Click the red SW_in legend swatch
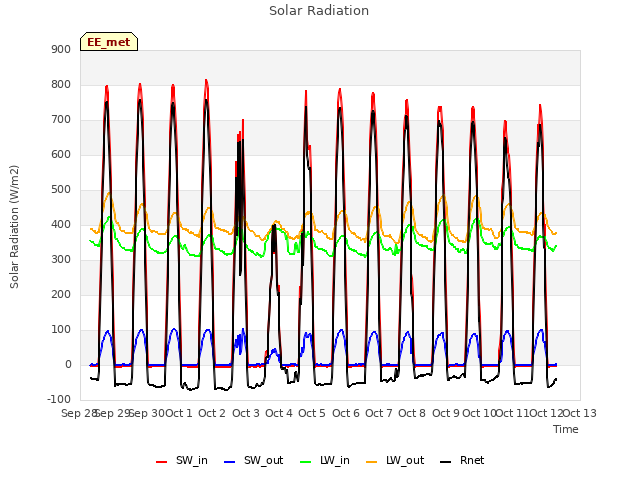Image resolution: width=640 pixels, height=480 pixels. tap(162, 462)
